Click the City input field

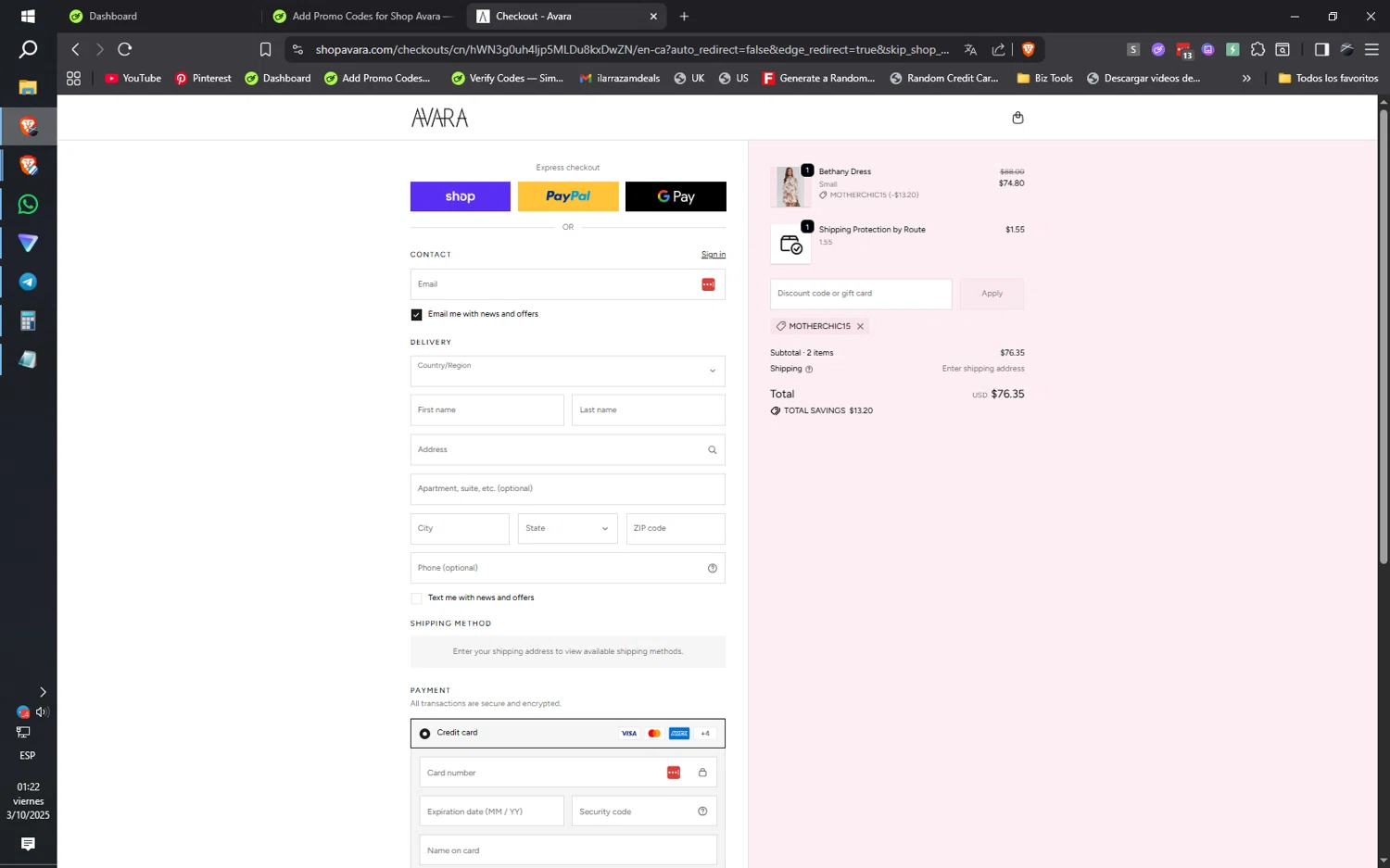pos(460,528)
